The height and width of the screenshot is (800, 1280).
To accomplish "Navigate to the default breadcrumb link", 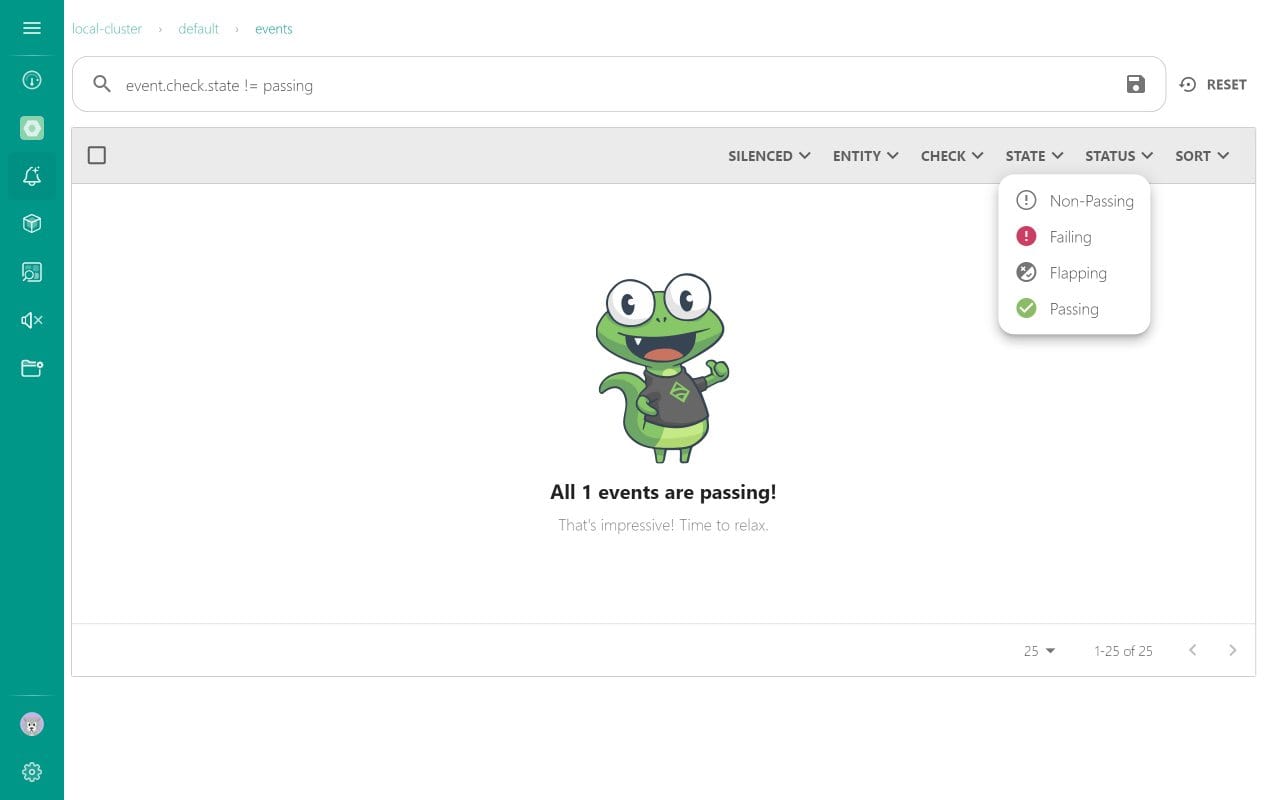I will point(198,29).
